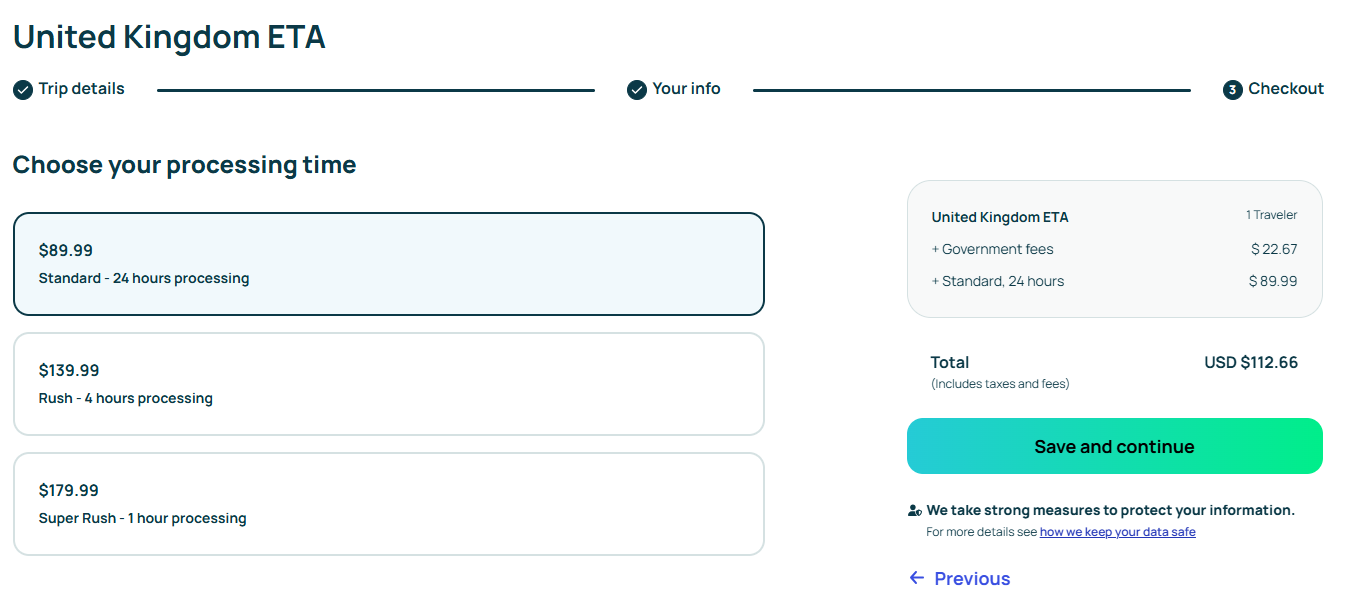
Task: Click the $89.99 Standard price label
Action: pyautogui.click(x=66, y=251)
